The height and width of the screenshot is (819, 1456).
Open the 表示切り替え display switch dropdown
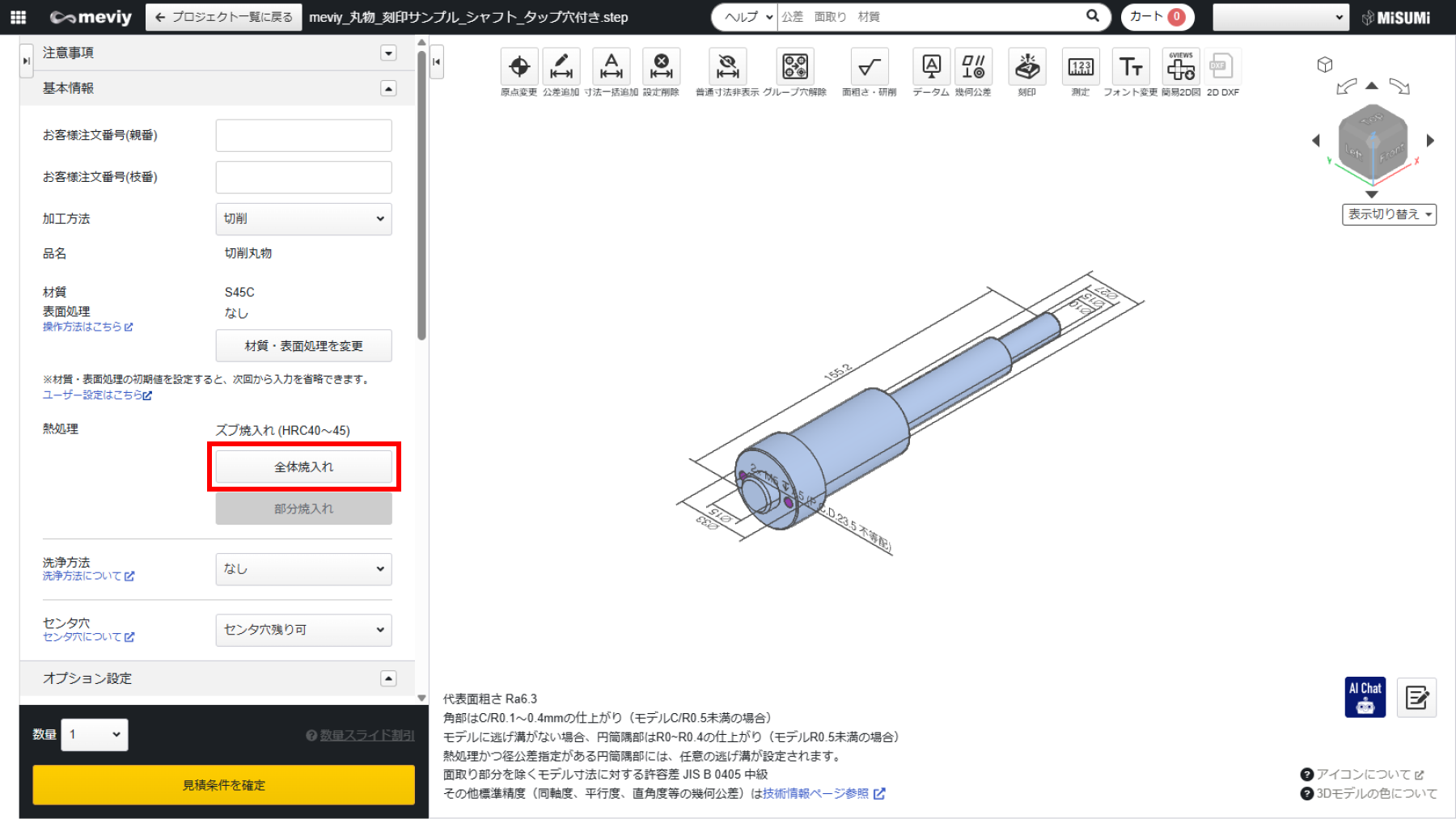coord(1389,214)
